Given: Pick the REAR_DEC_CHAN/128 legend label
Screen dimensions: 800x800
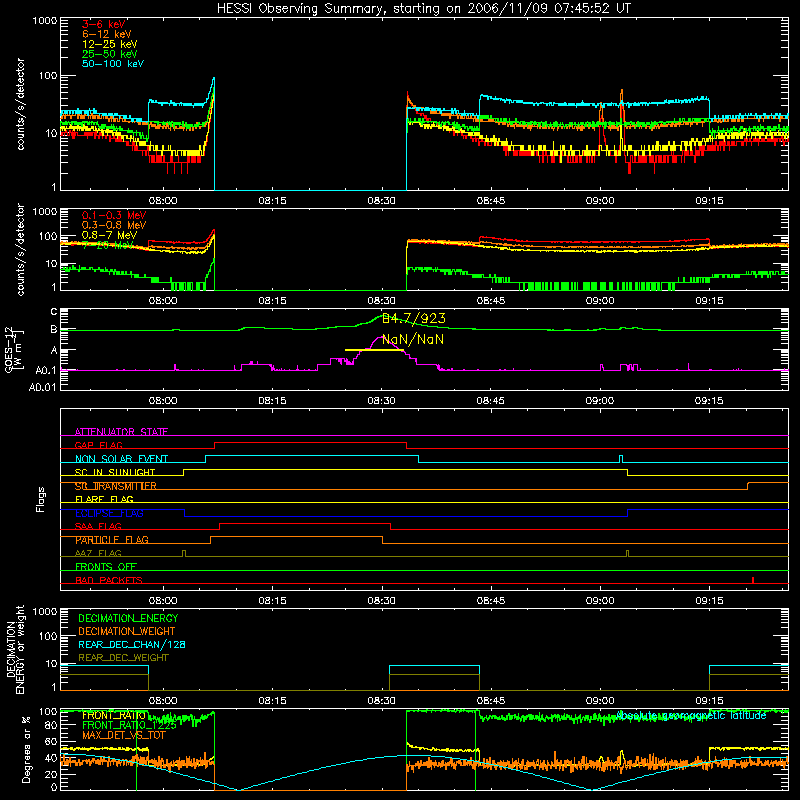Looking at the screenshot, I should 132,644.
